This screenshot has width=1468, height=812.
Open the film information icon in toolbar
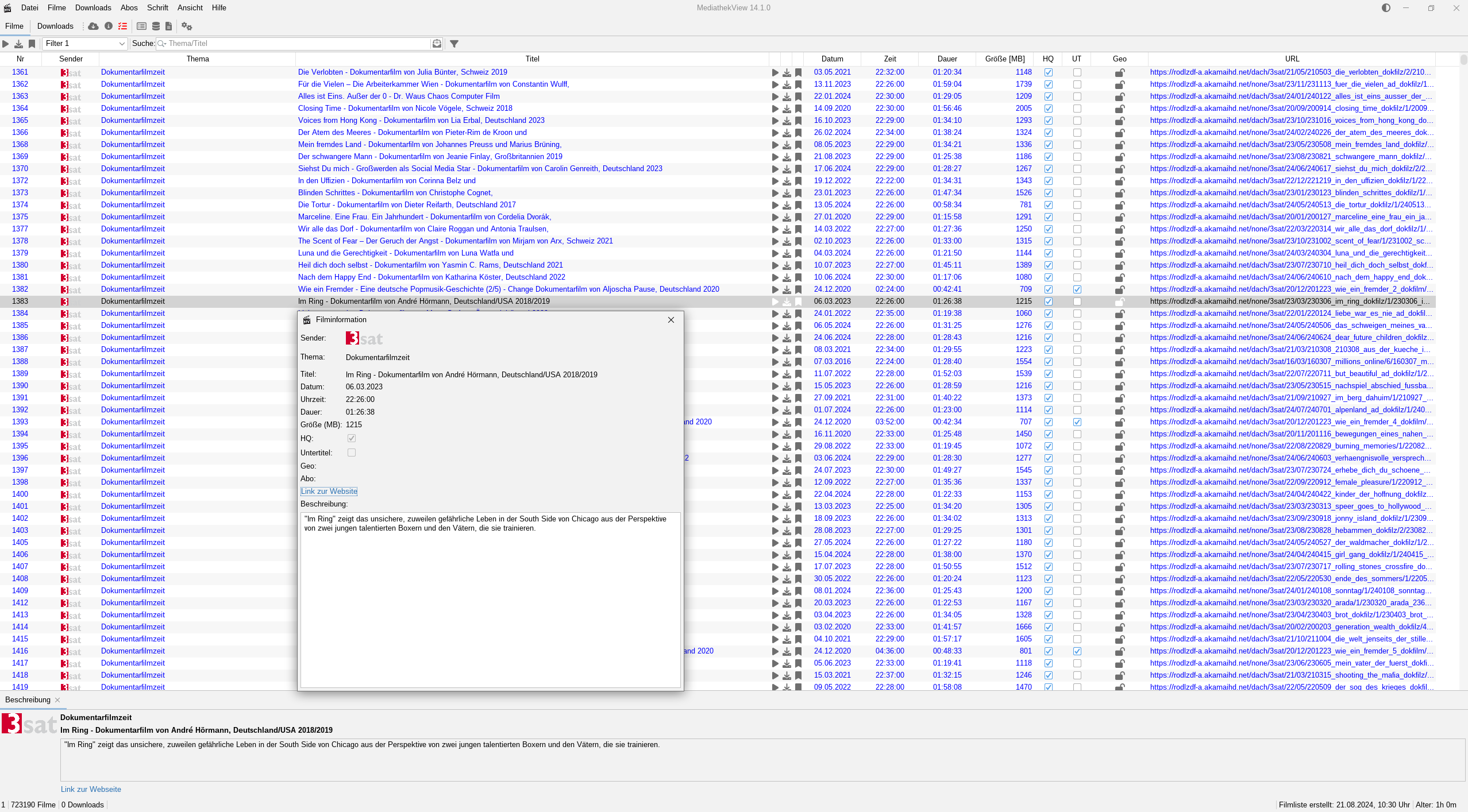click(x=109, y=26)
